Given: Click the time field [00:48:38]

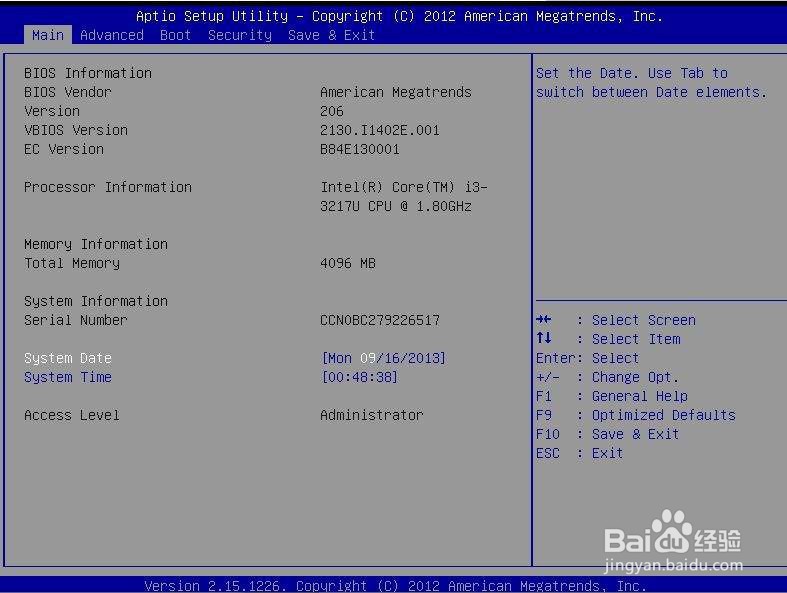Looking at the screenshot, I should [359, 377].
